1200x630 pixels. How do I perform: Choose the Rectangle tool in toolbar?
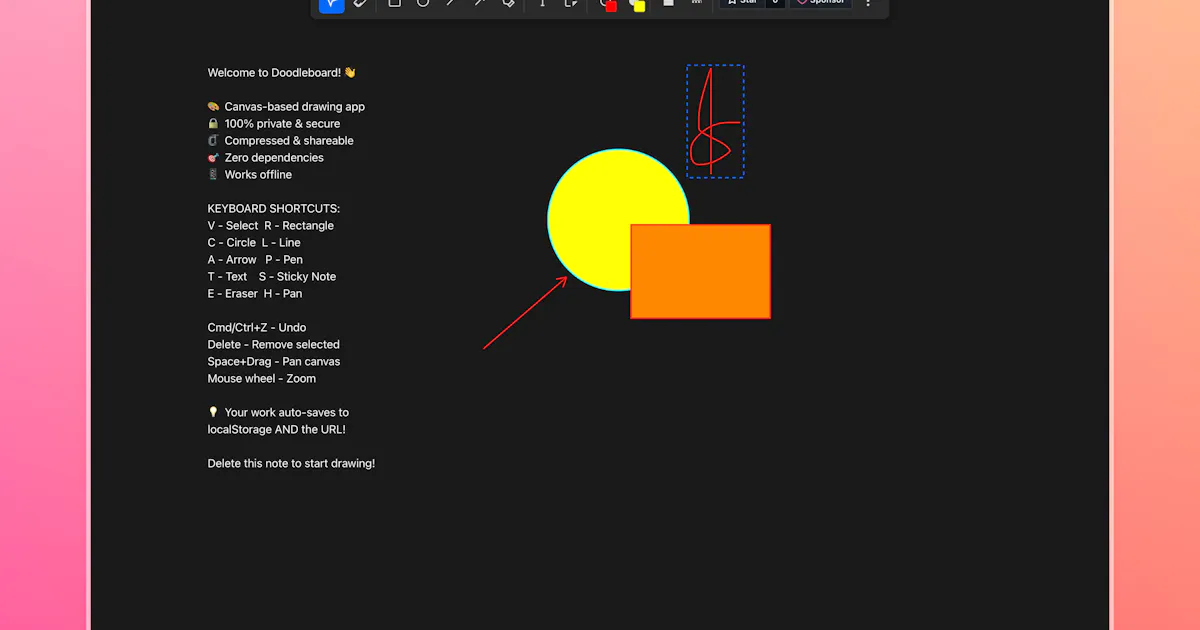coord(394,3)
